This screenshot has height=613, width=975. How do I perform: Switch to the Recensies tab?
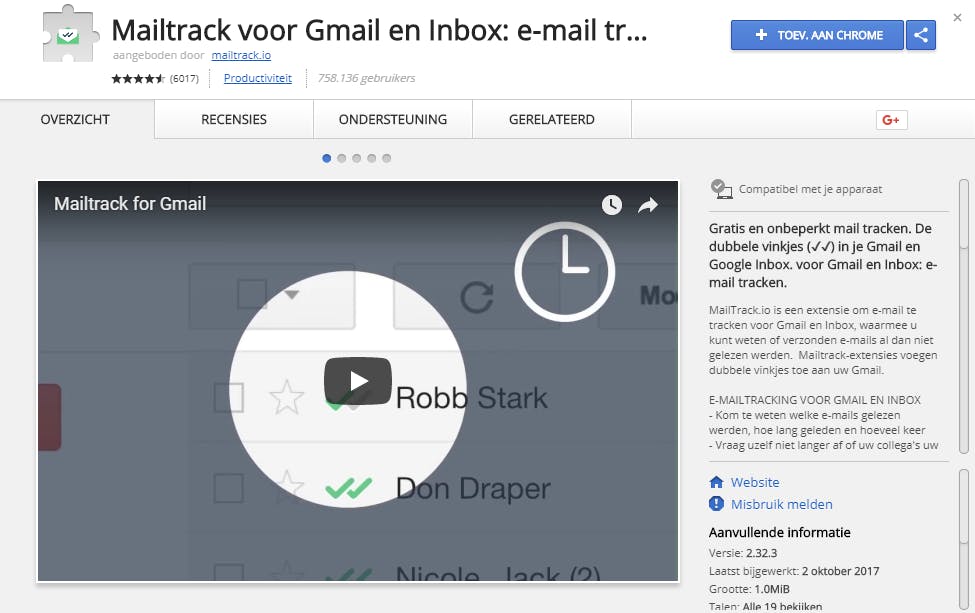(x=234, y=119)
